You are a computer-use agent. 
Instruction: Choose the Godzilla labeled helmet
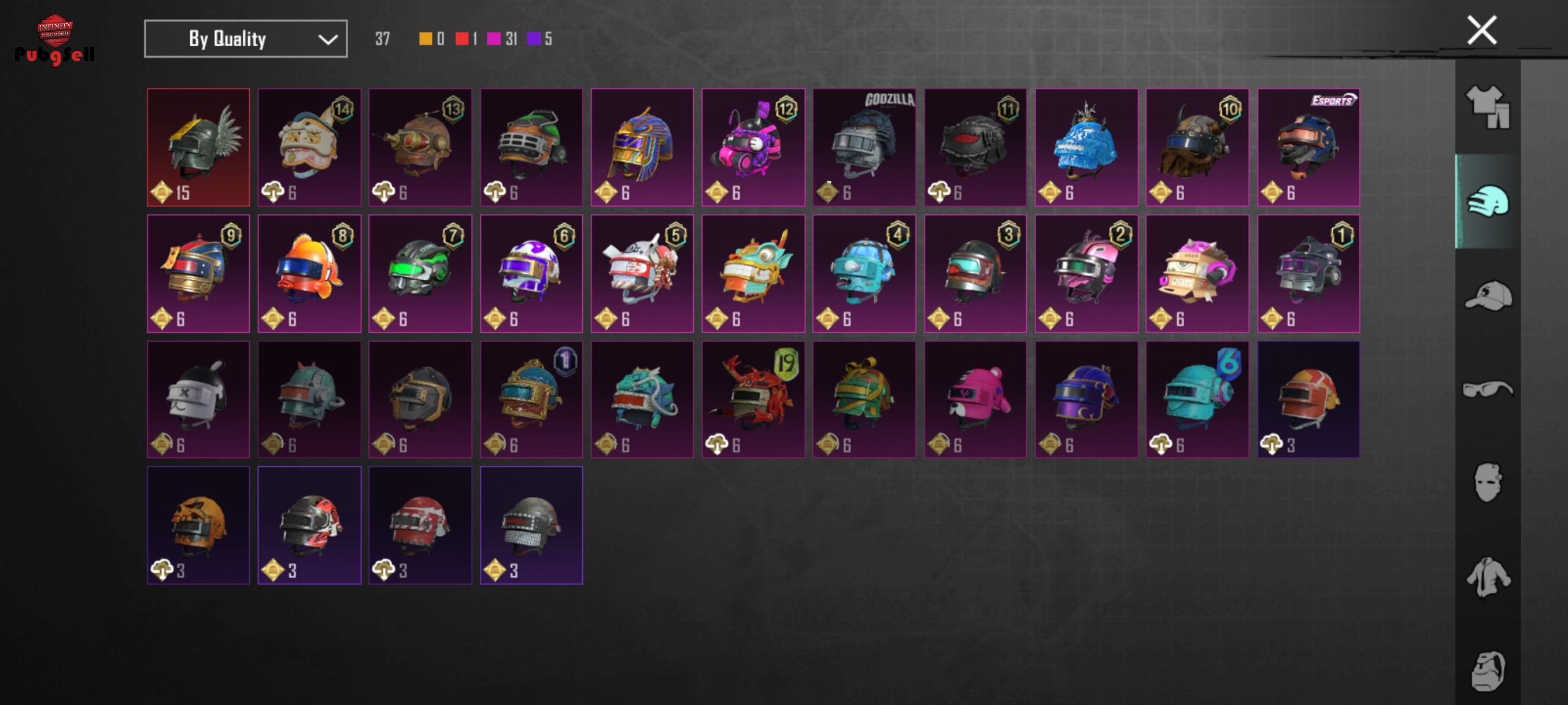click(x=864, y=147)
